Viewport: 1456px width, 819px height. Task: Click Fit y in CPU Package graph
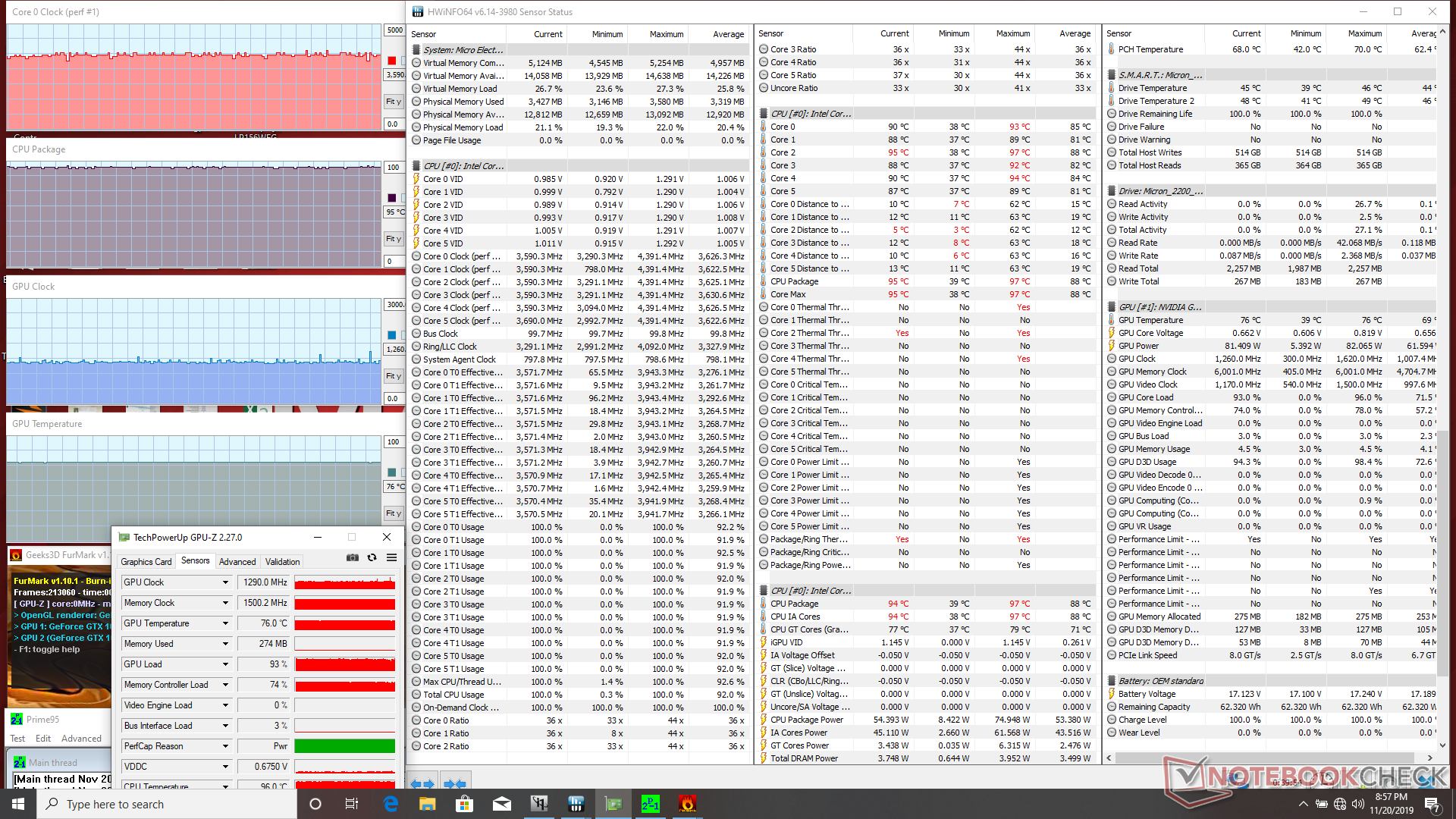click(x=394, y=239)
